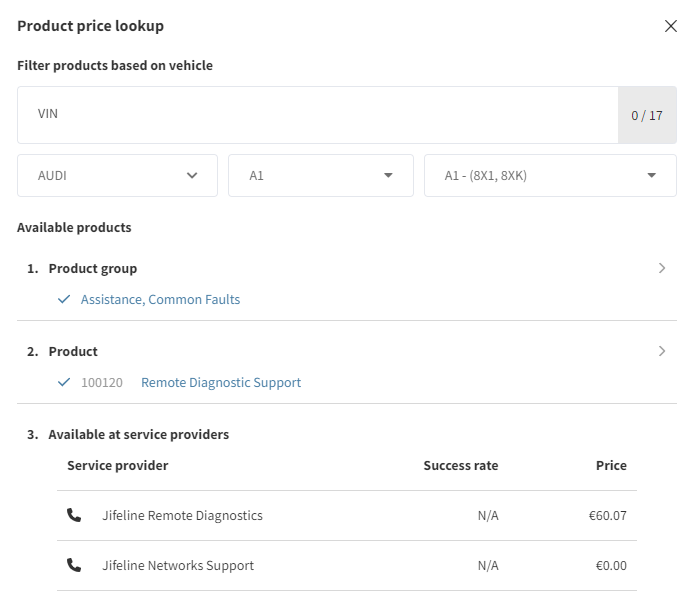Select the Jifeline Remote Diagnostics provider name

point(182,515)
